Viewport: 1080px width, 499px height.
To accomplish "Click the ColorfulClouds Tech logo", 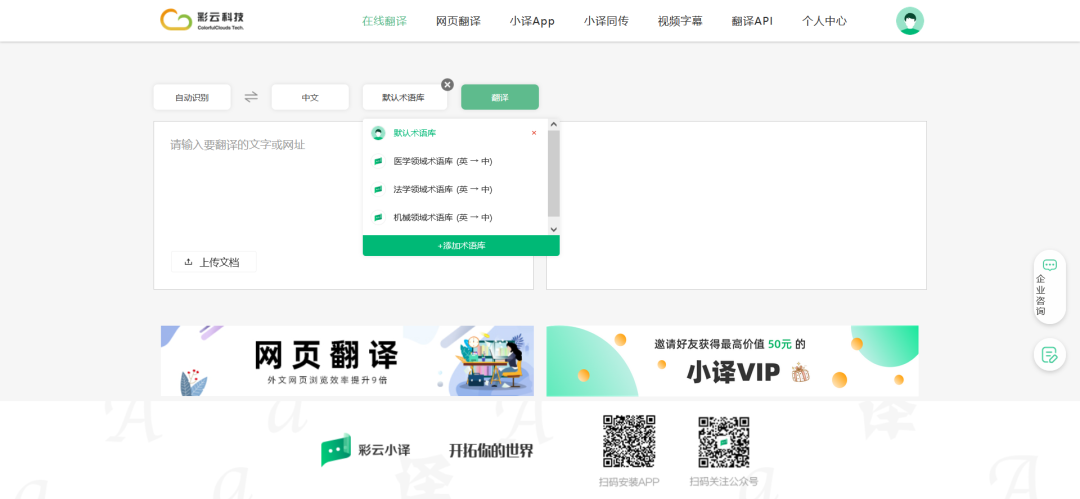I will (202, 19).
